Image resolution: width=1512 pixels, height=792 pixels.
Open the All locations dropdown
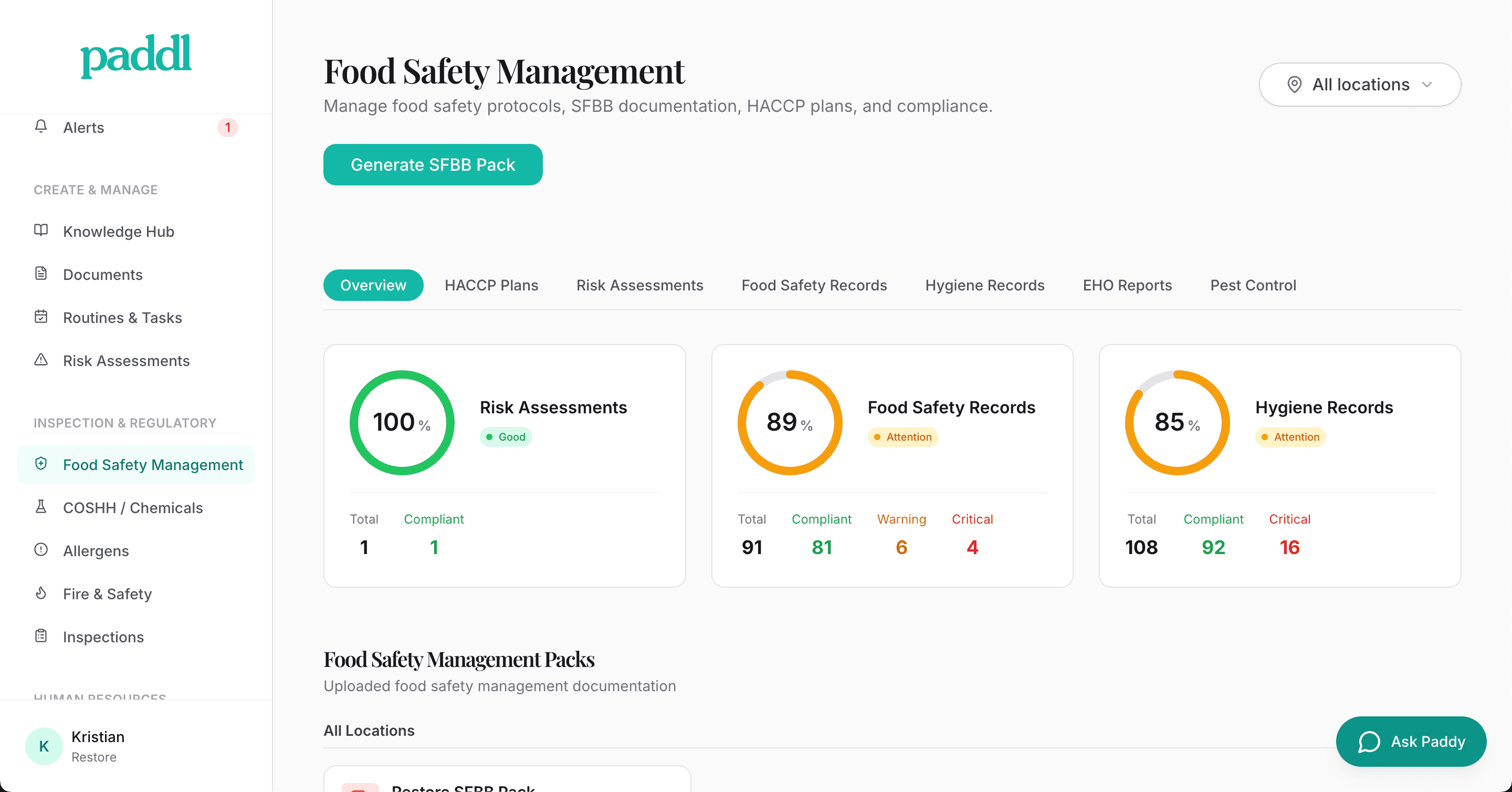click(1359, 84)
